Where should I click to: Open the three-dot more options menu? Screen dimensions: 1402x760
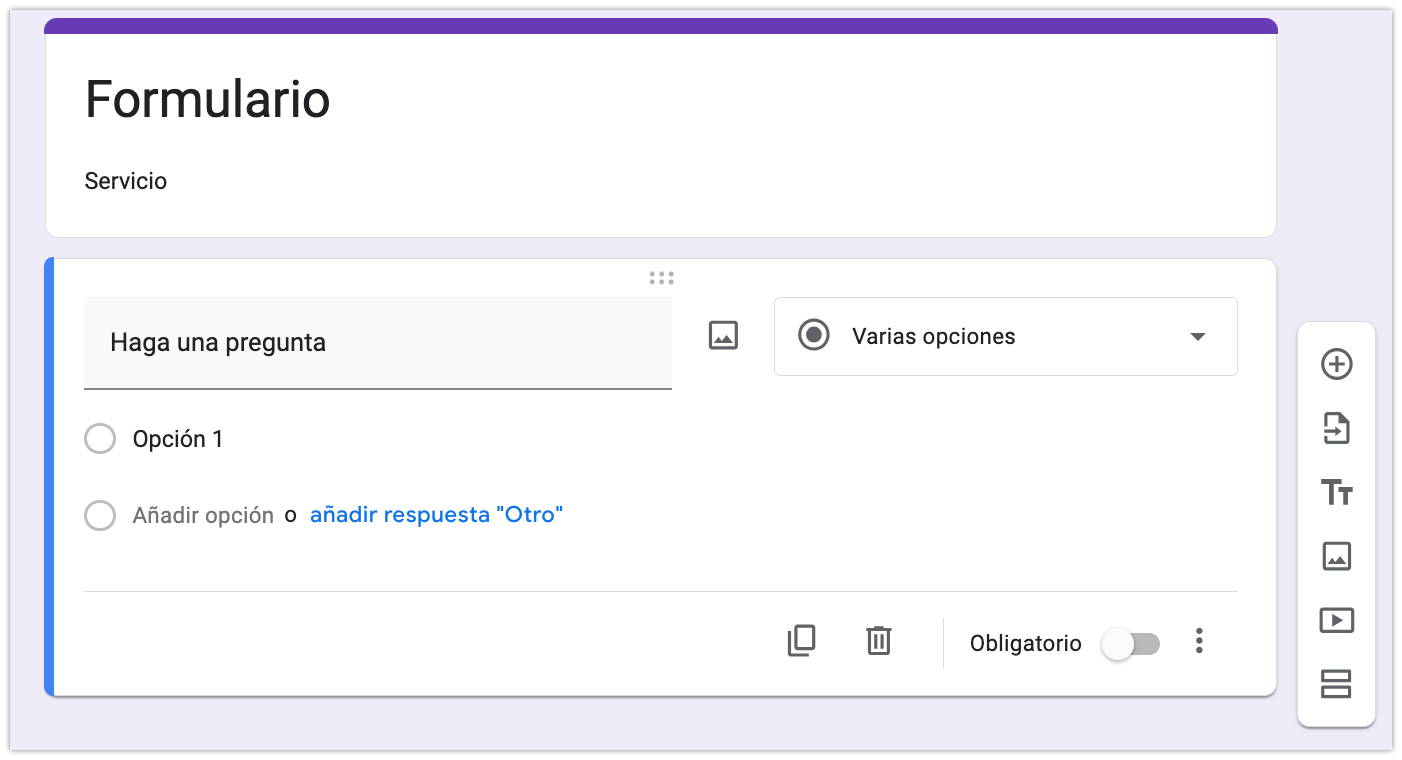tap(1199, 642)
